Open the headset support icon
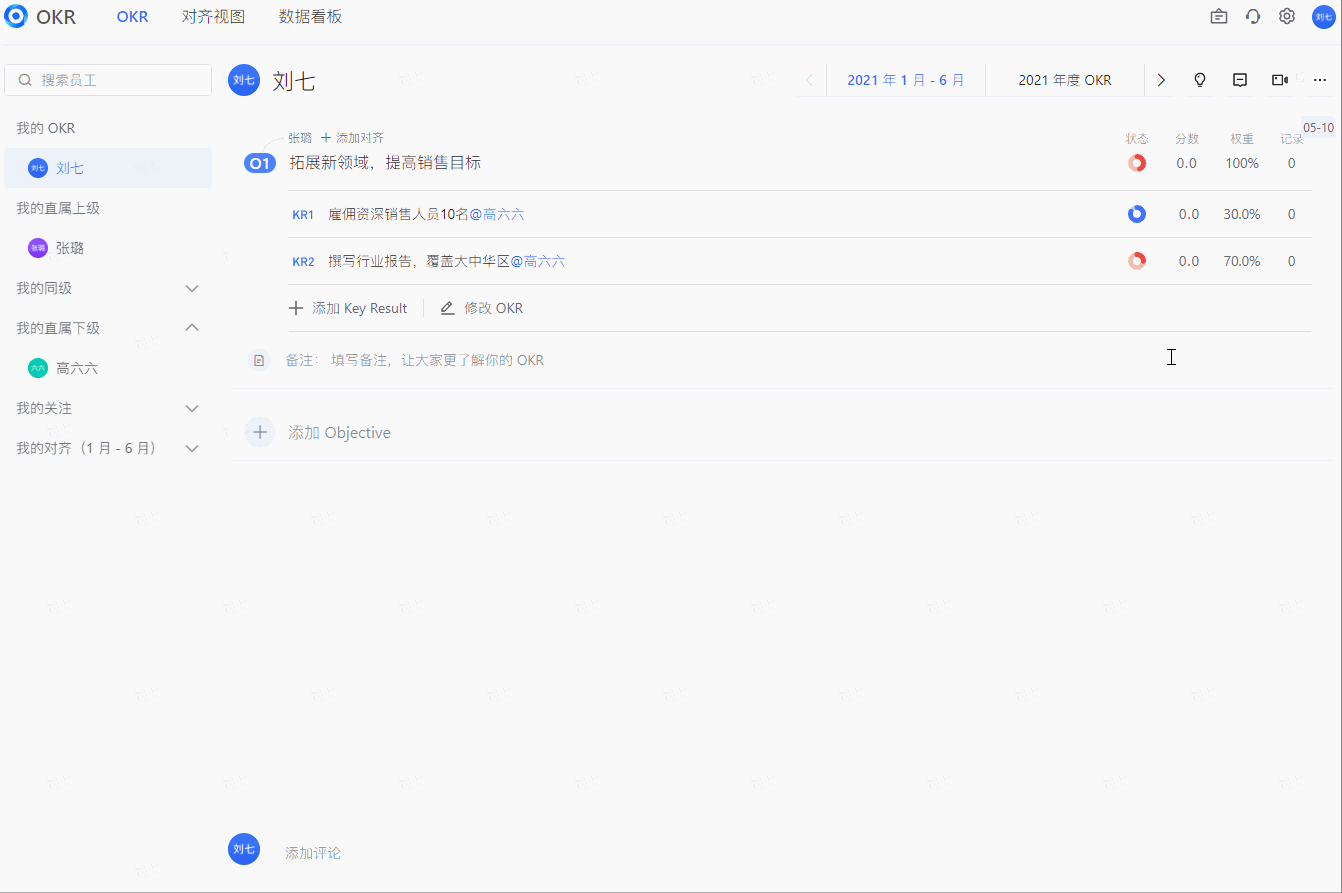Viewport: 1342px width, 893px height. 1252,16
